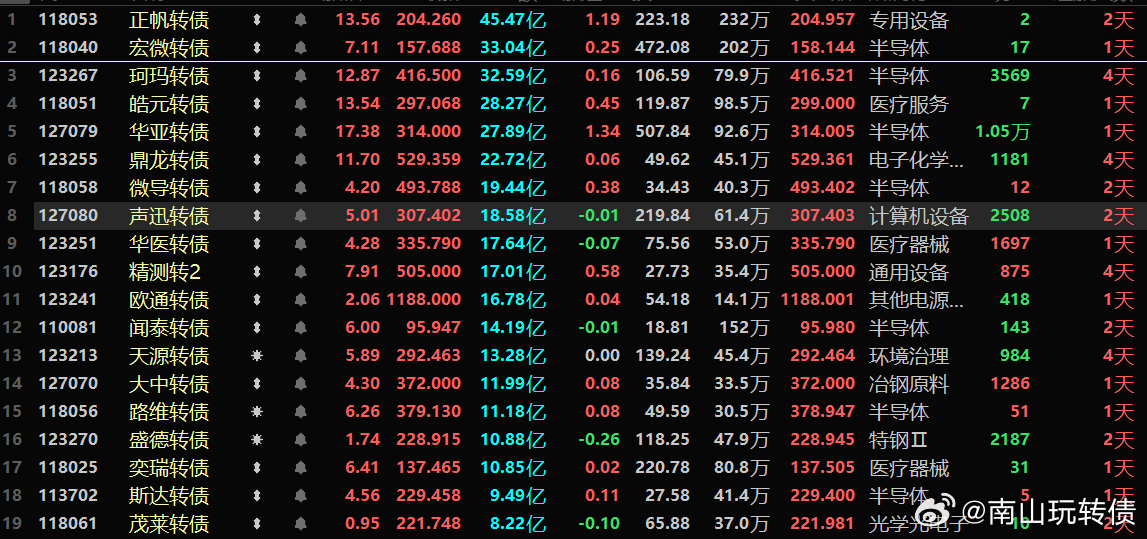The height and width of the screenshot is (539, 1147).
Task: Select the green value 3569
Action: [x=1009, y=76]
